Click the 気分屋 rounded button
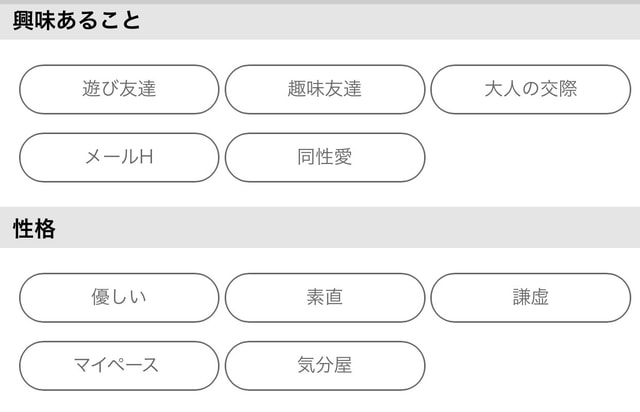This screenshot has height=412, width=640. (x=325, y=365)
